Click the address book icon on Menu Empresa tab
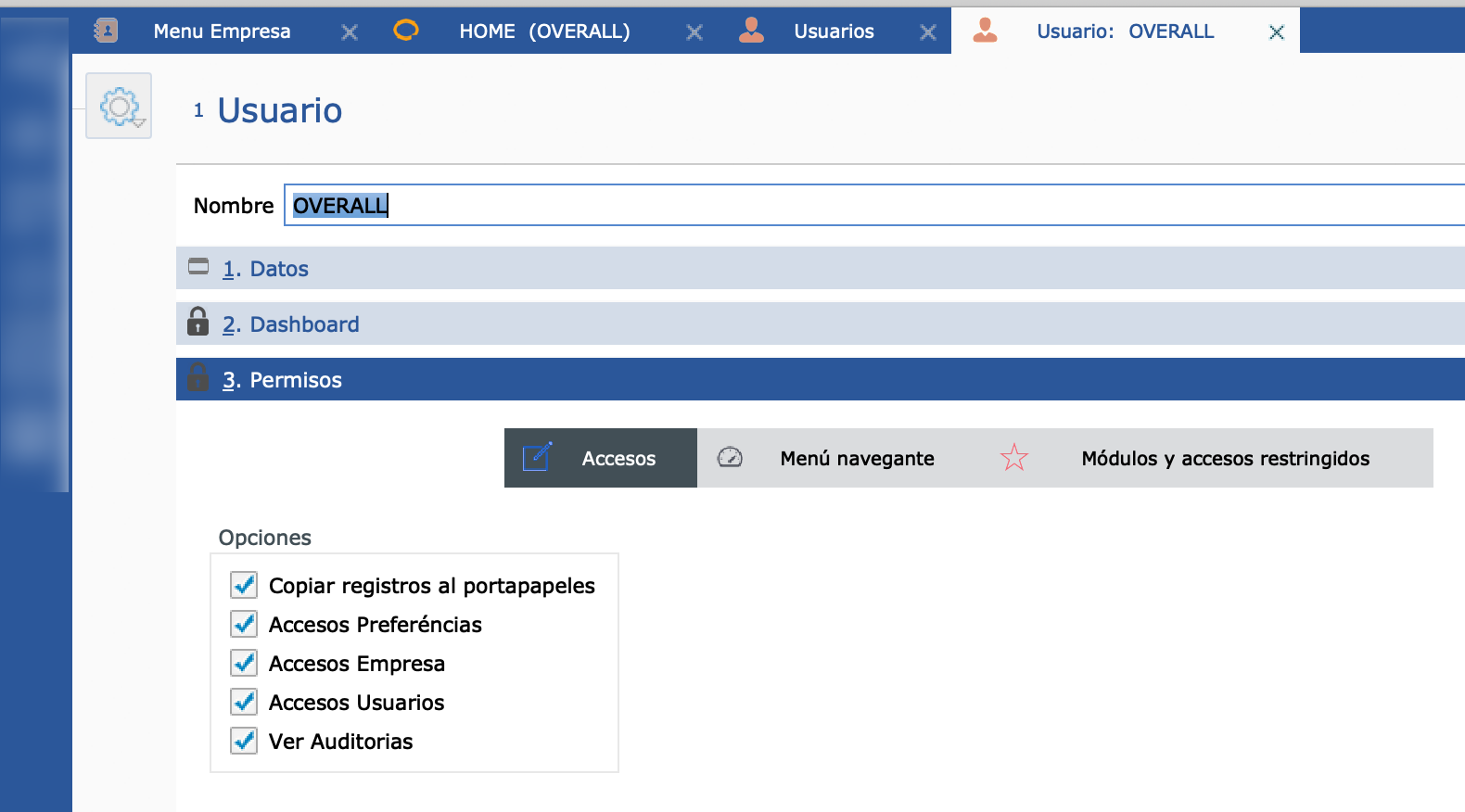This screenshot has width=1465, height=812. [107, 31]
